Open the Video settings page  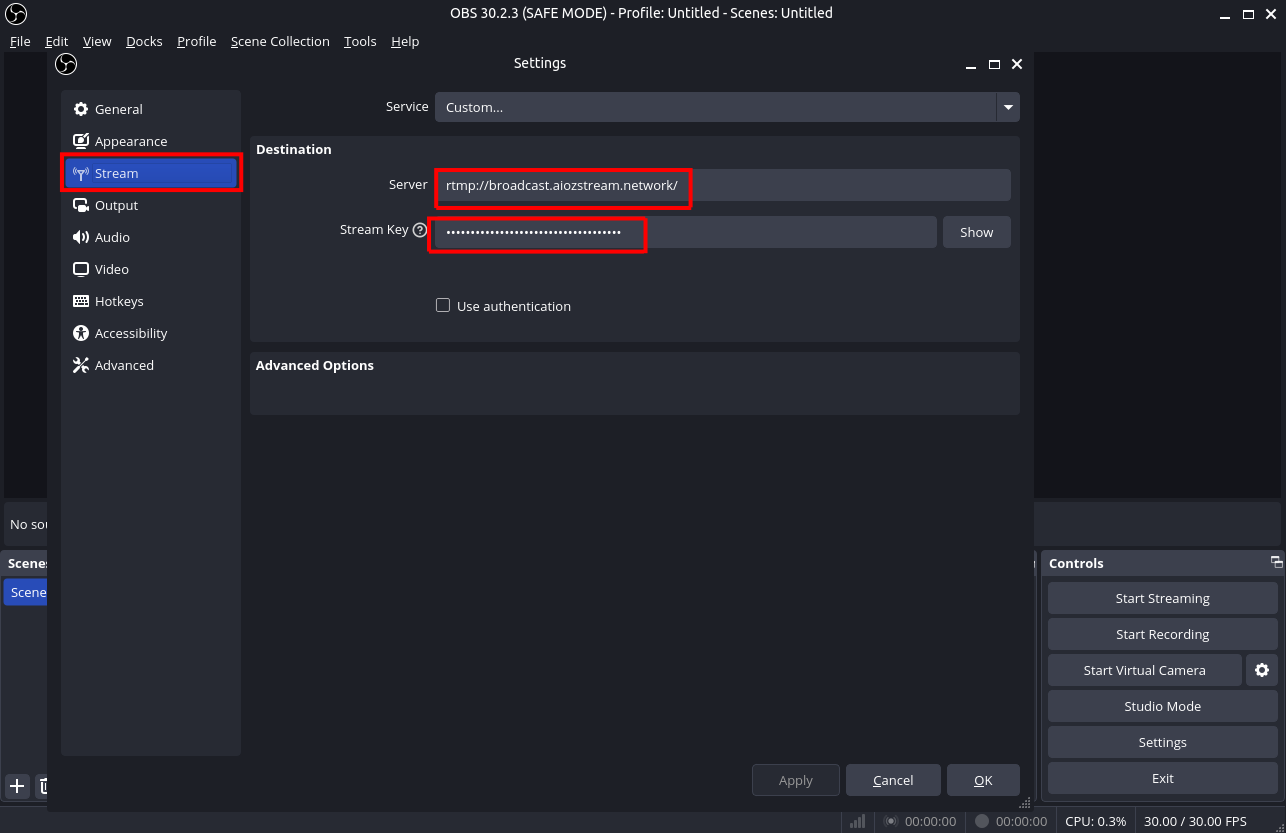click(112, 269)
